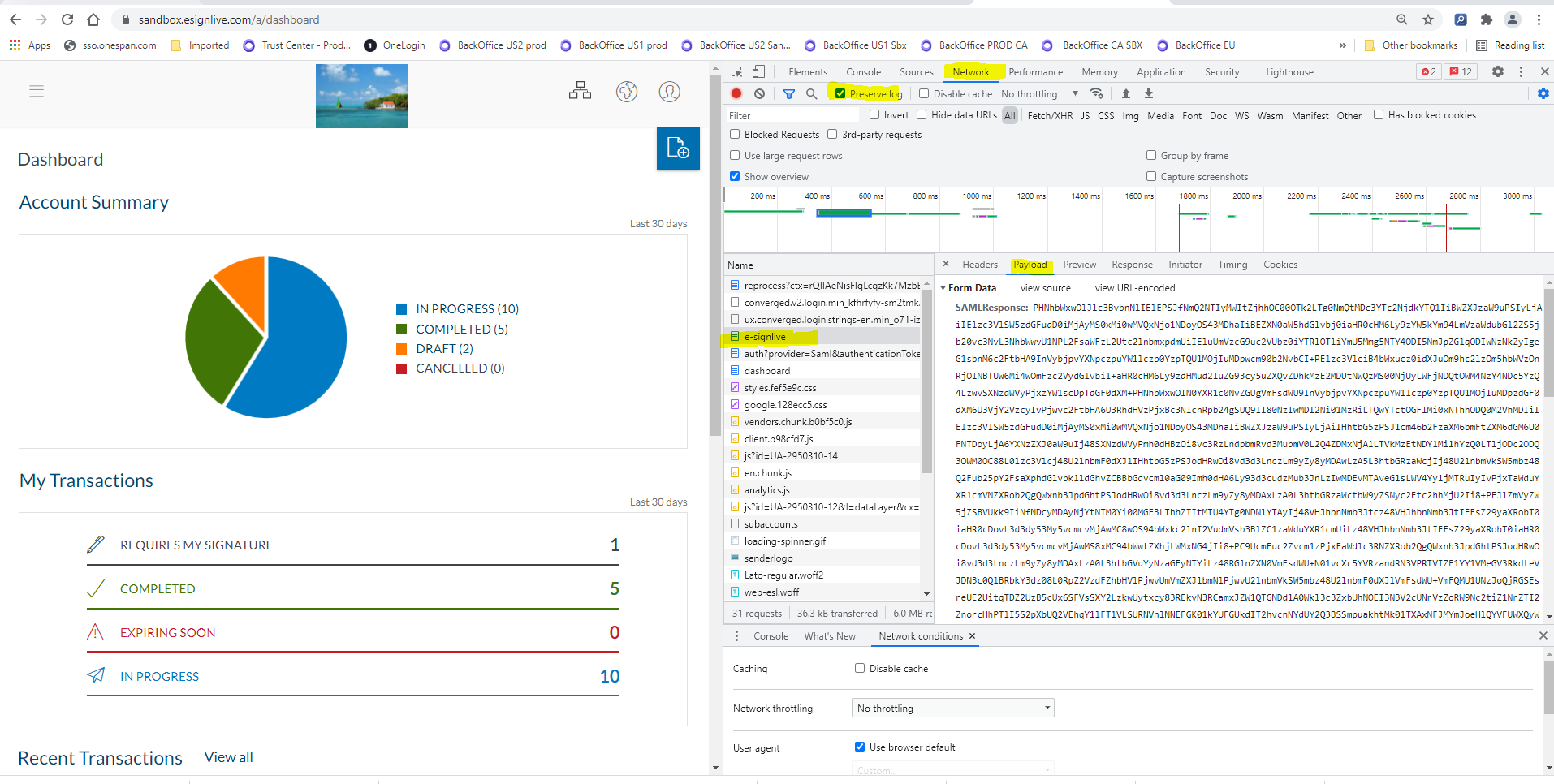Click the account hierarchy icon
The image size is (1554, 784).
pos(580,91)
